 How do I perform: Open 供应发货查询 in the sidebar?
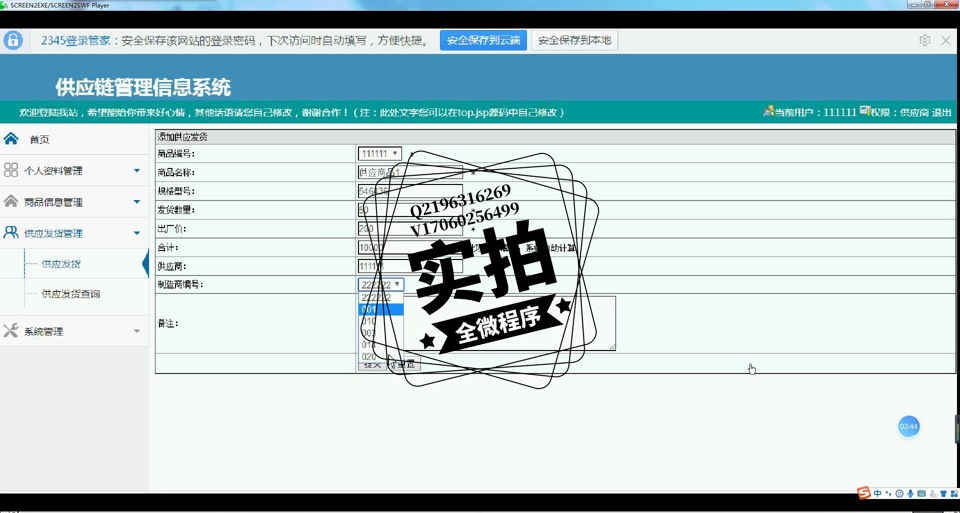(x=71, y=294)
